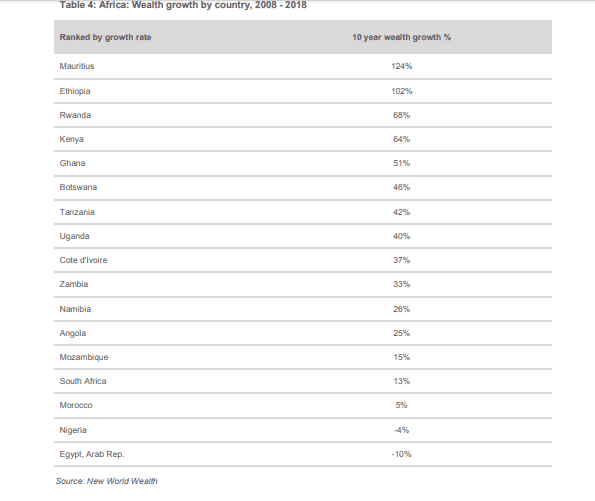Select the 'Ranked by growth rate' header
Screen dimensions: 595x501
click(105, 37)
